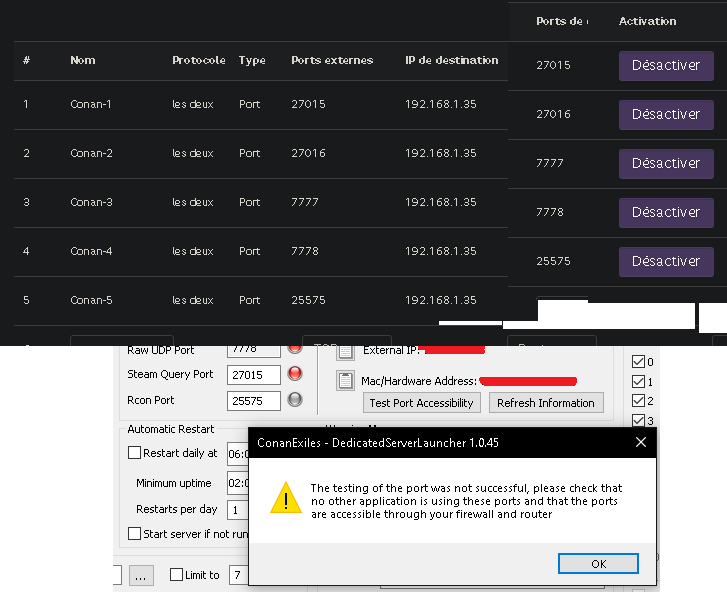Uncheck the checkbox labeled 2
This screenshot has width=727, height=603.
point(638,401)
